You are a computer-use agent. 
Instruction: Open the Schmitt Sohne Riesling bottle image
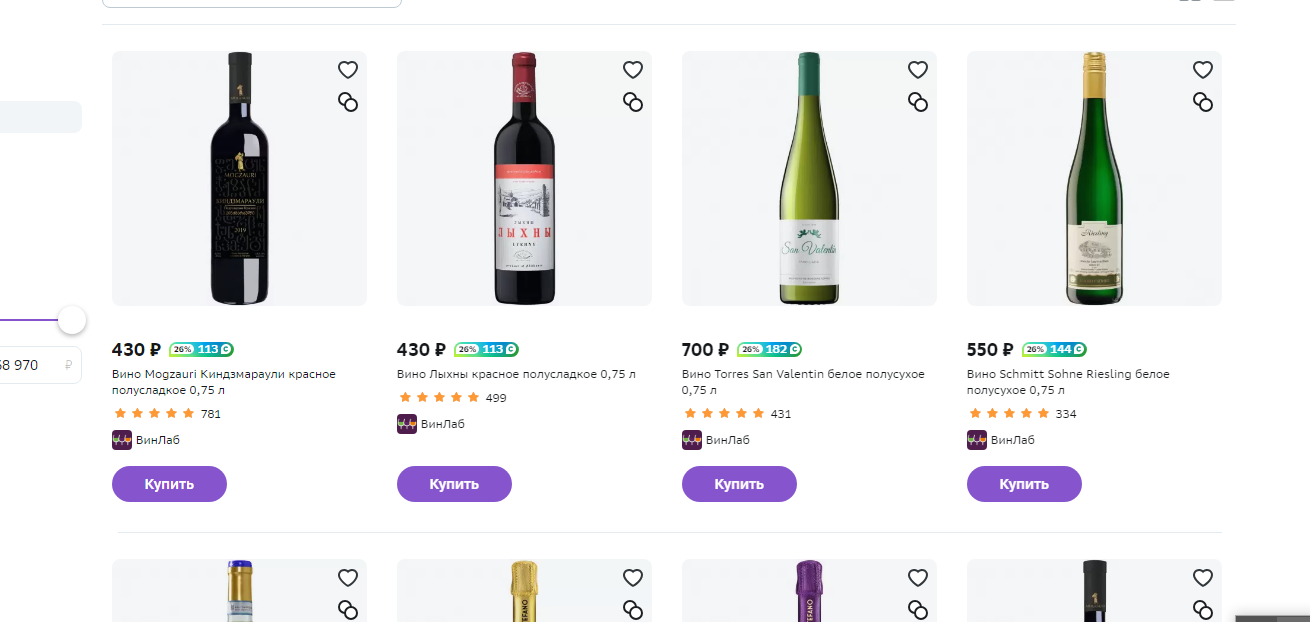click(x=1094, y=178)
